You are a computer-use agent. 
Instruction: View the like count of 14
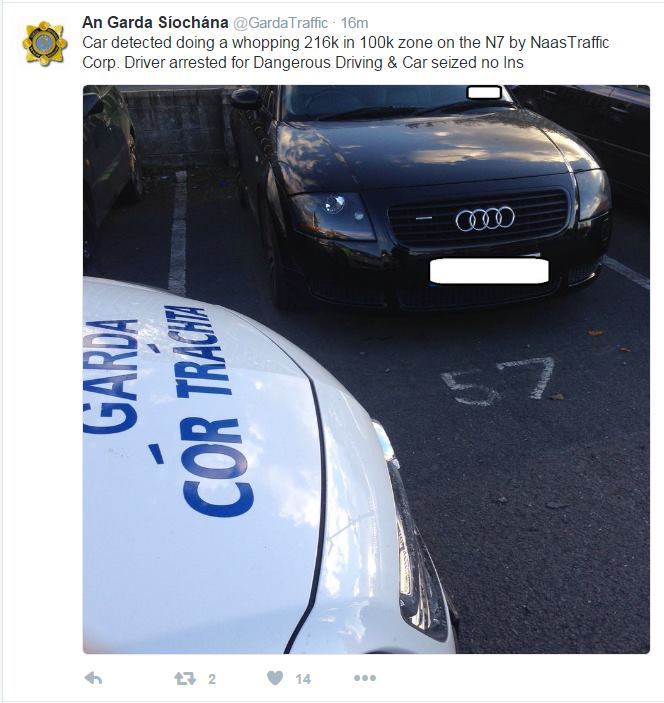coord(303,679)
